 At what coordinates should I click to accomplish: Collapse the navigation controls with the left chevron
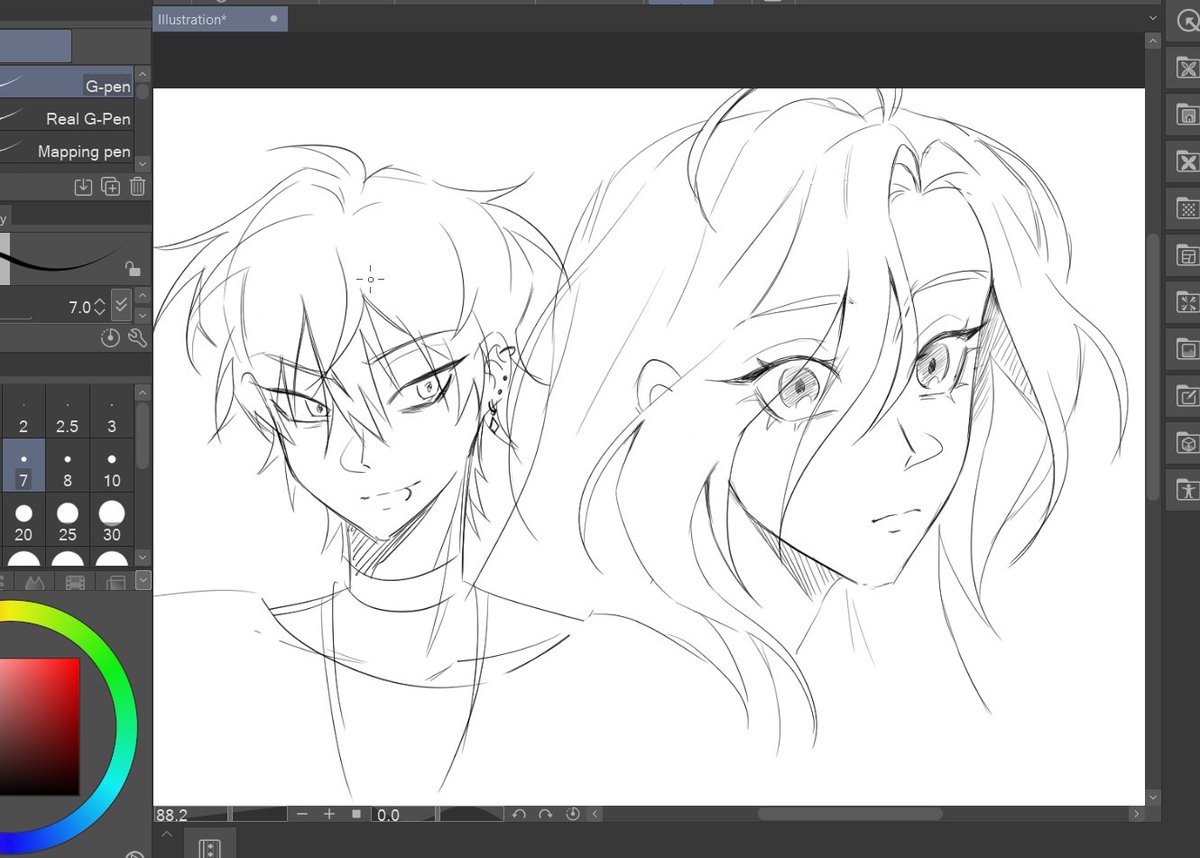click(x=596, y=814)
